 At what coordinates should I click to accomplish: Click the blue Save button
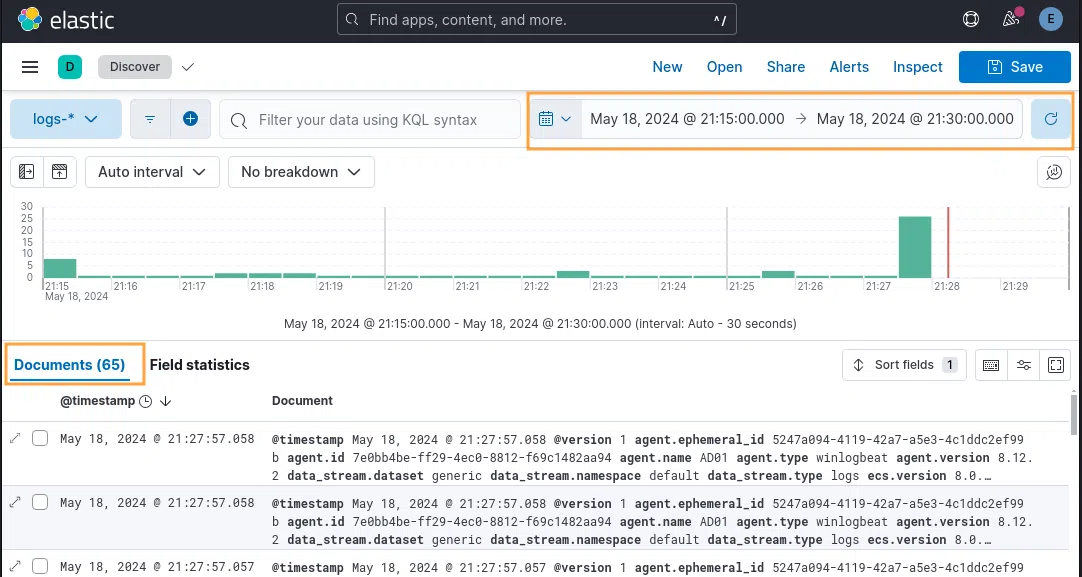(x=1015, y=67)
